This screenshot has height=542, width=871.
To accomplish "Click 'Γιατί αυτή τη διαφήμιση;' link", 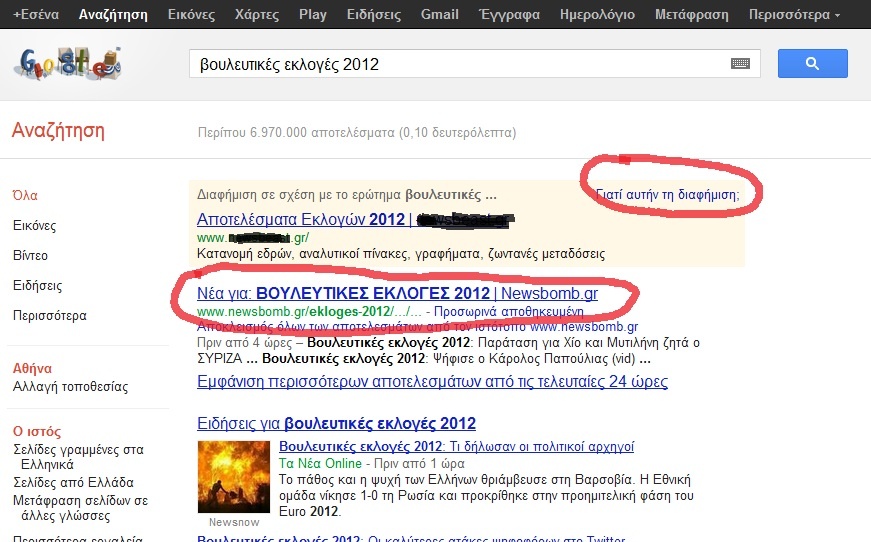I will [667, 194].
